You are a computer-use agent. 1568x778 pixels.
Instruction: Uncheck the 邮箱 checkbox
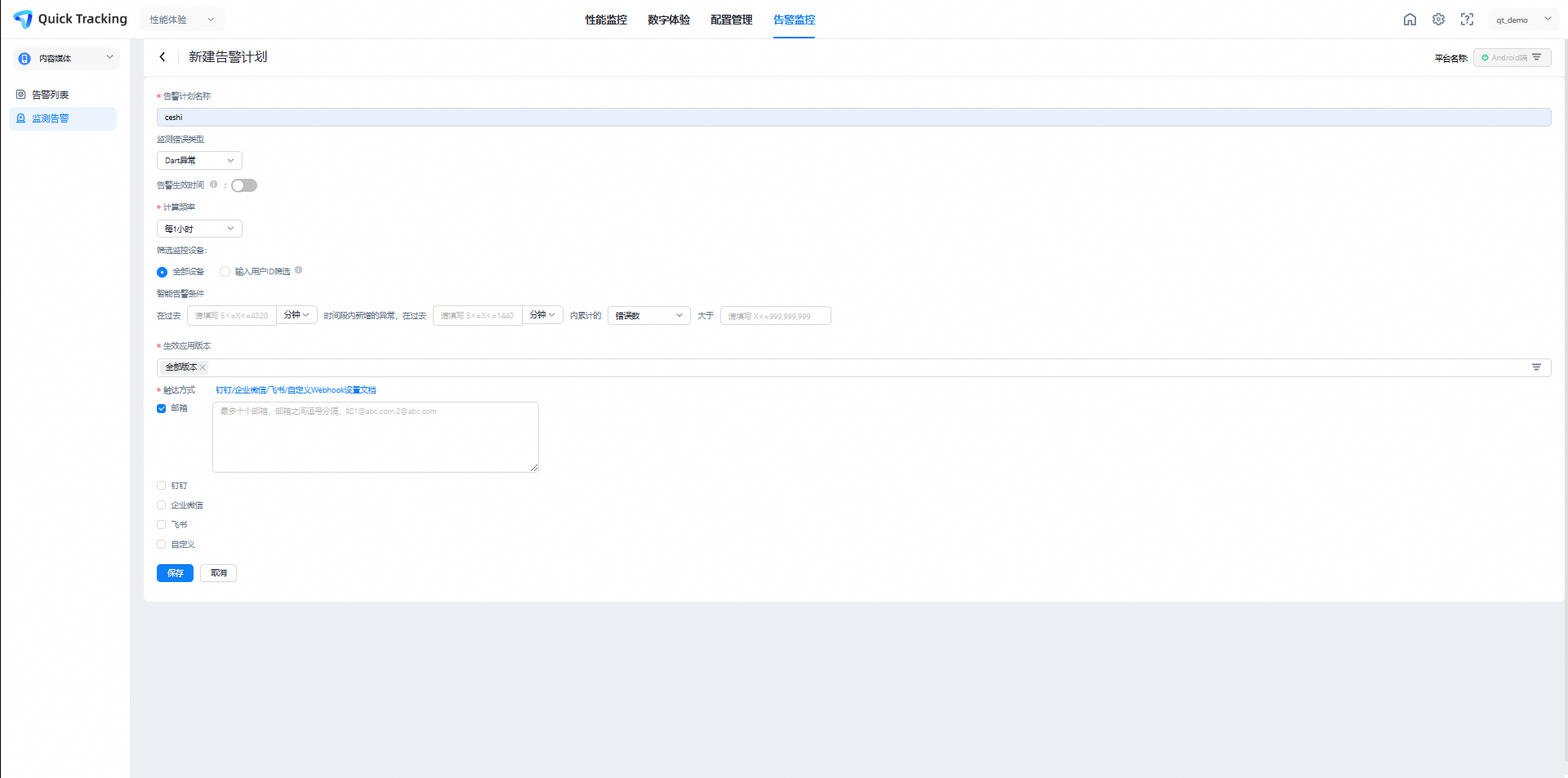[x=162, y=408]
